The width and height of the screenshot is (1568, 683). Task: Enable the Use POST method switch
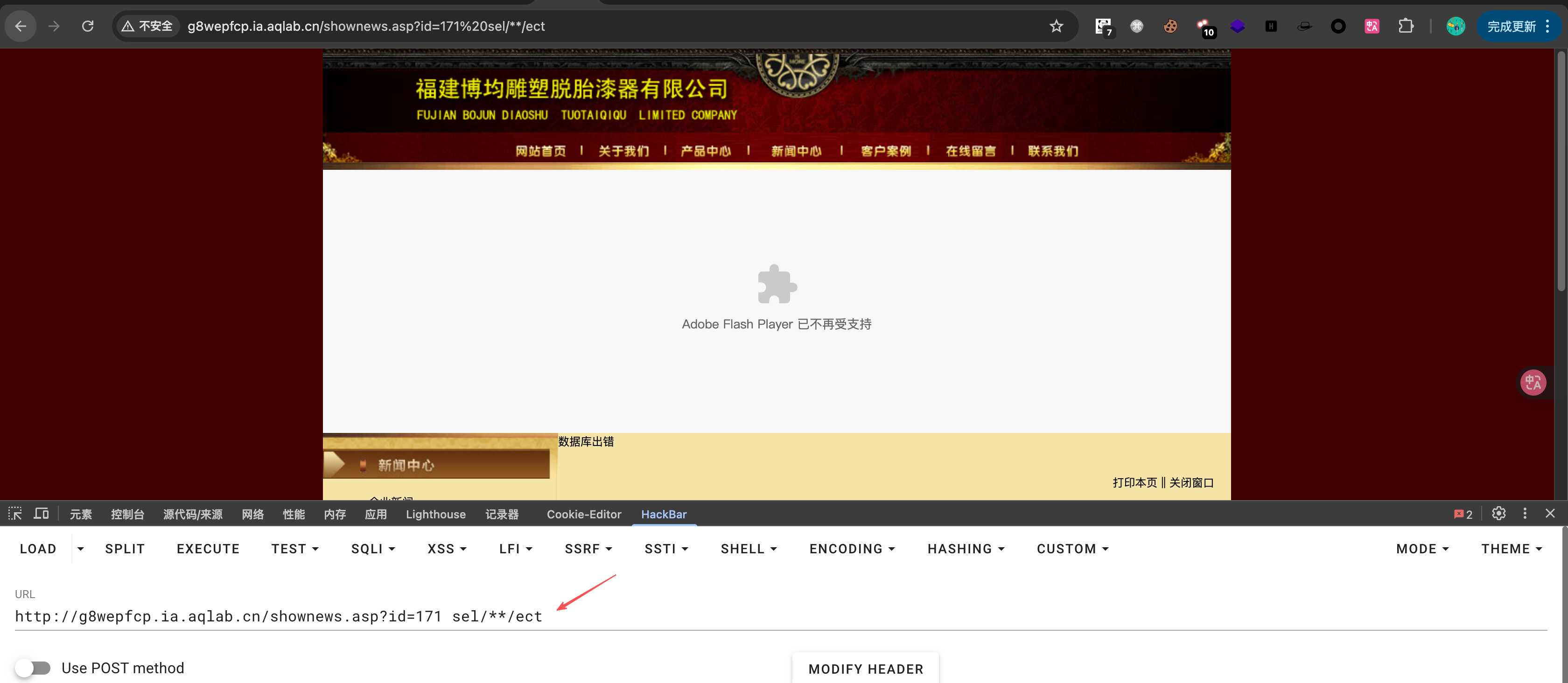point(33,668)
